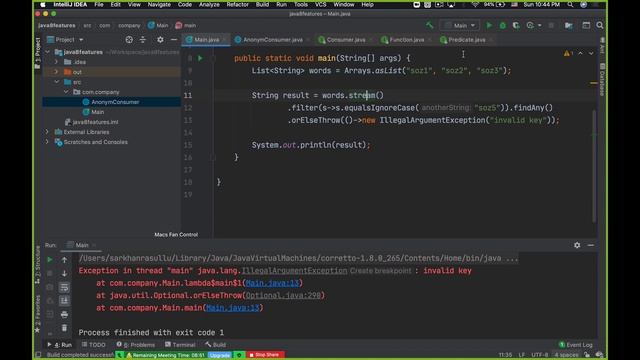Click the window layout icon beside search
Viewport: 640px width, 360px height.
586,25
